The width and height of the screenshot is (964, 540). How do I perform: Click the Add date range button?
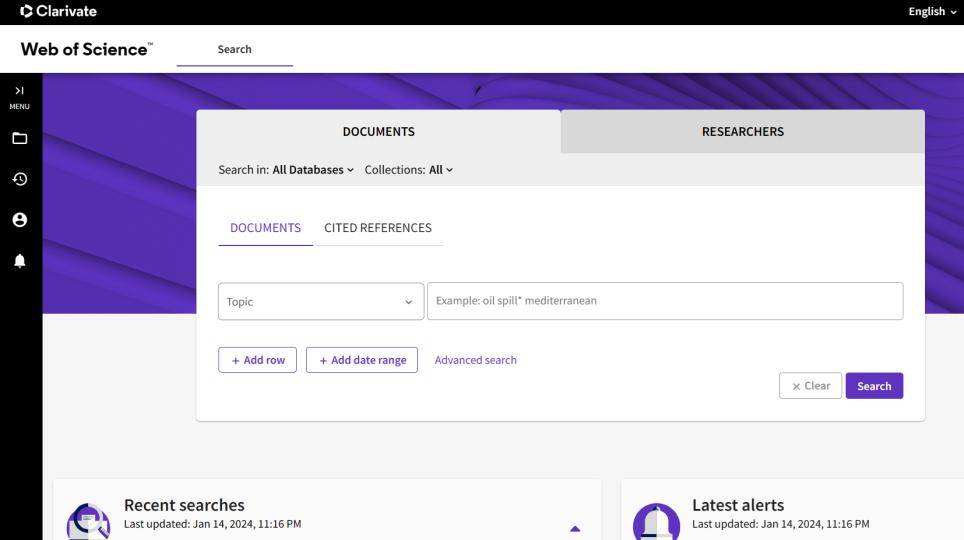(x=362, y=360)
